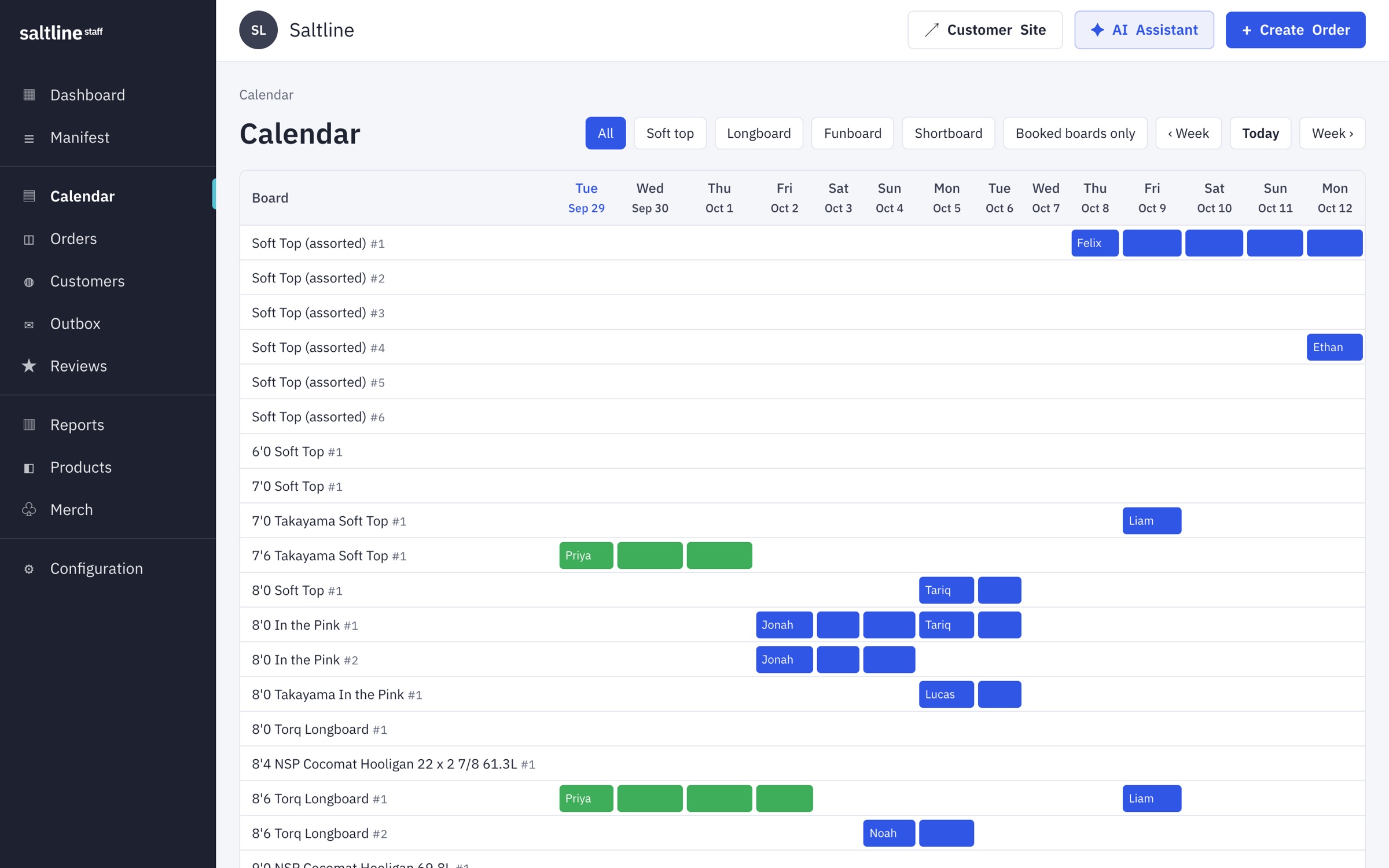Viewport: 1389px width, 868px height.
Task: Click the Calendar breadcrumb link
Action: pyautogui.click(x=266, y=95)
